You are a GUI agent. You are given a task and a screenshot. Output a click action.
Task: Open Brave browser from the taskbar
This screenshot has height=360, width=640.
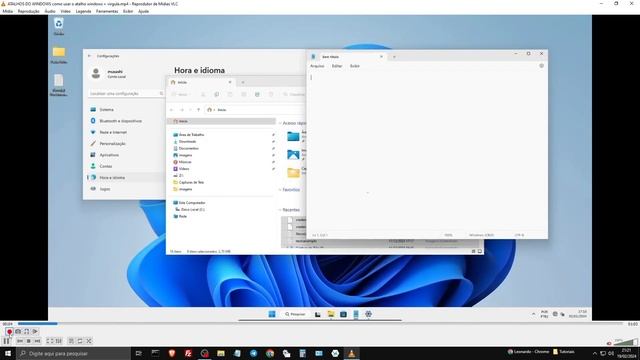[172, 353]
